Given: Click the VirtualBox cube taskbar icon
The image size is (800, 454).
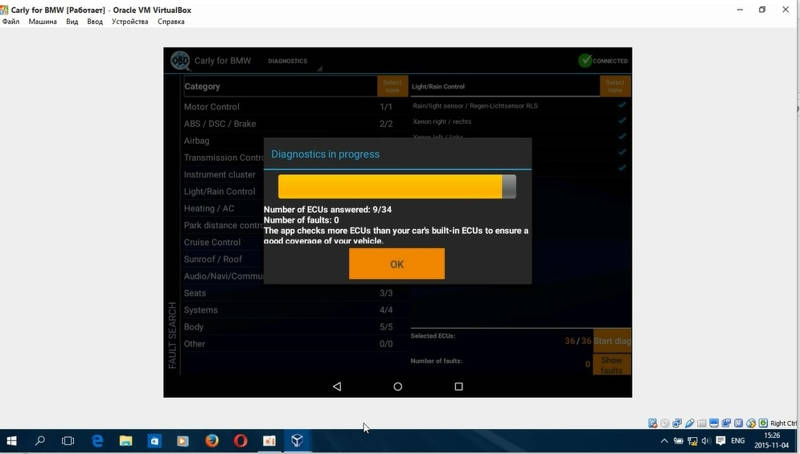Looking at the screenshot, I should (x=298, y=440).
